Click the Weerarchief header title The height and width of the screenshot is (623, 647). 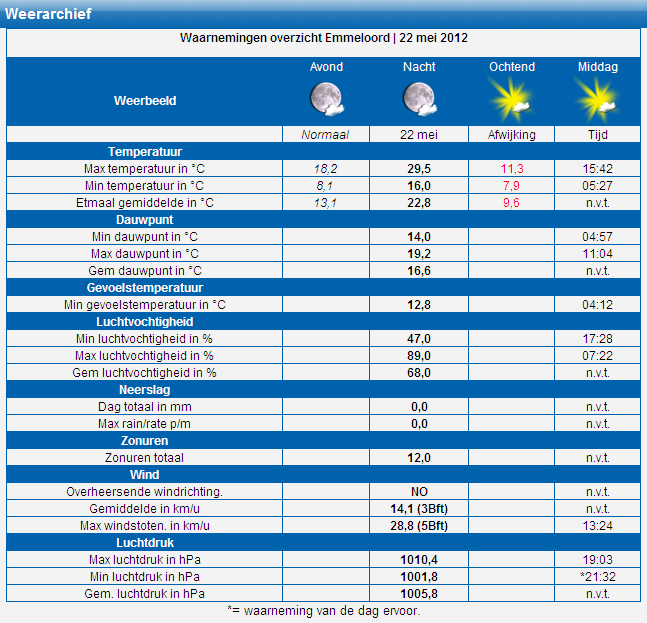[48, 14]
